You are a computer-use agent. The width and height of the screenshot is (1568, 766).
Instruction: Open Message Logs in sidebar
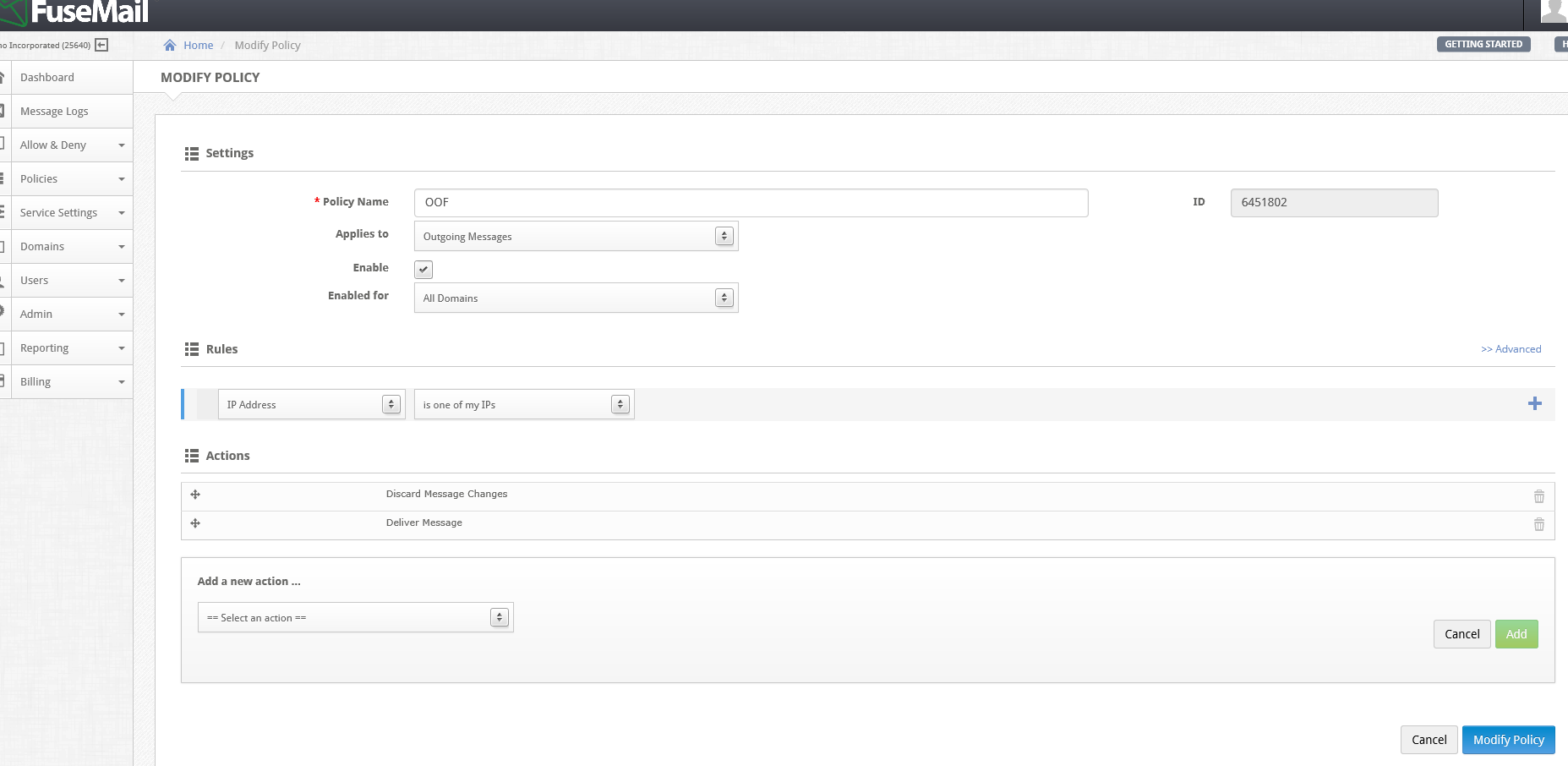(54, 112)
